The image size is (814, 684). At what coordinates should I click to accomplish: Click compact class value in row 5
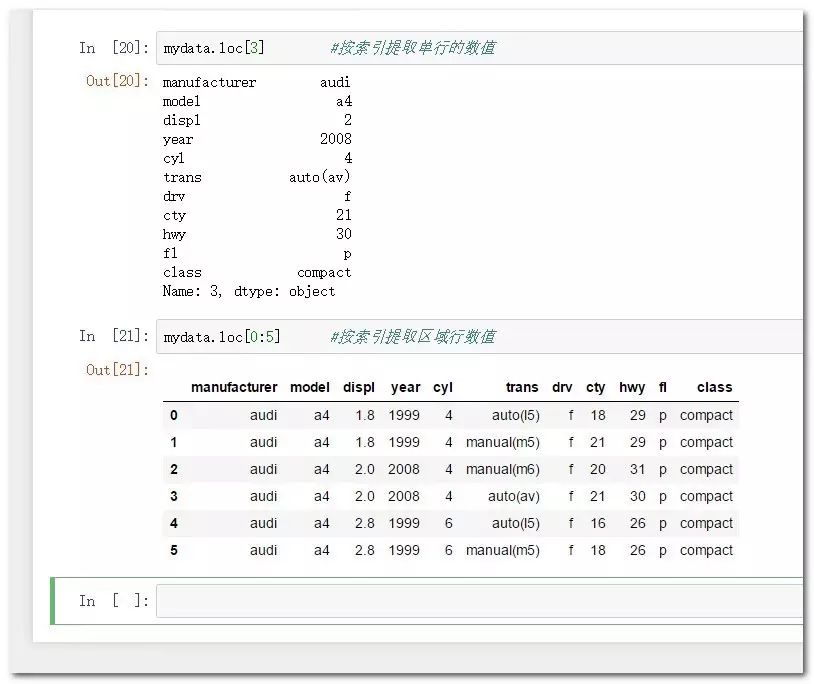click(706, 551)
